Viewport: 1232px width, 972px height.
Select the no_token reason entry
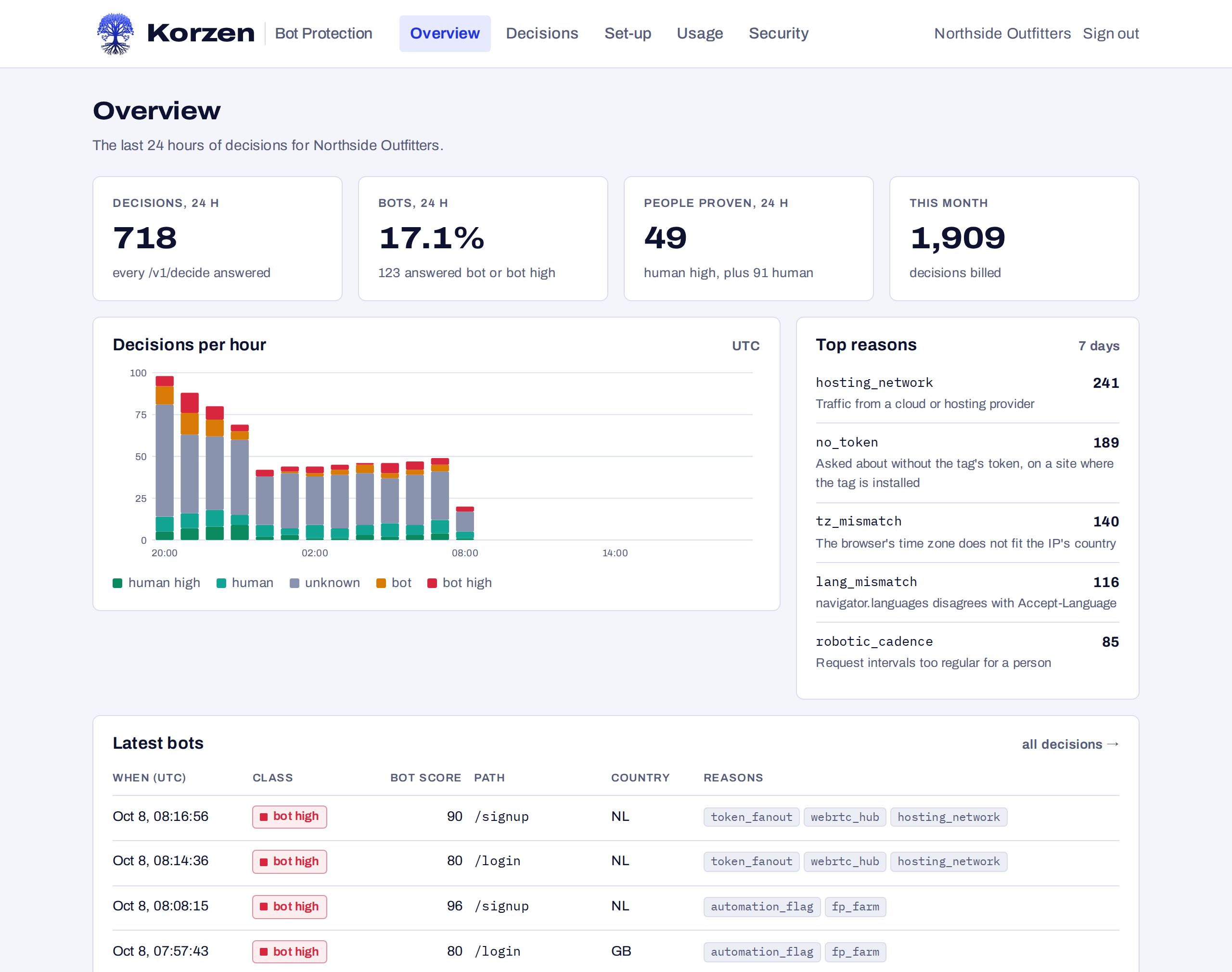click(x=967, y=463)
